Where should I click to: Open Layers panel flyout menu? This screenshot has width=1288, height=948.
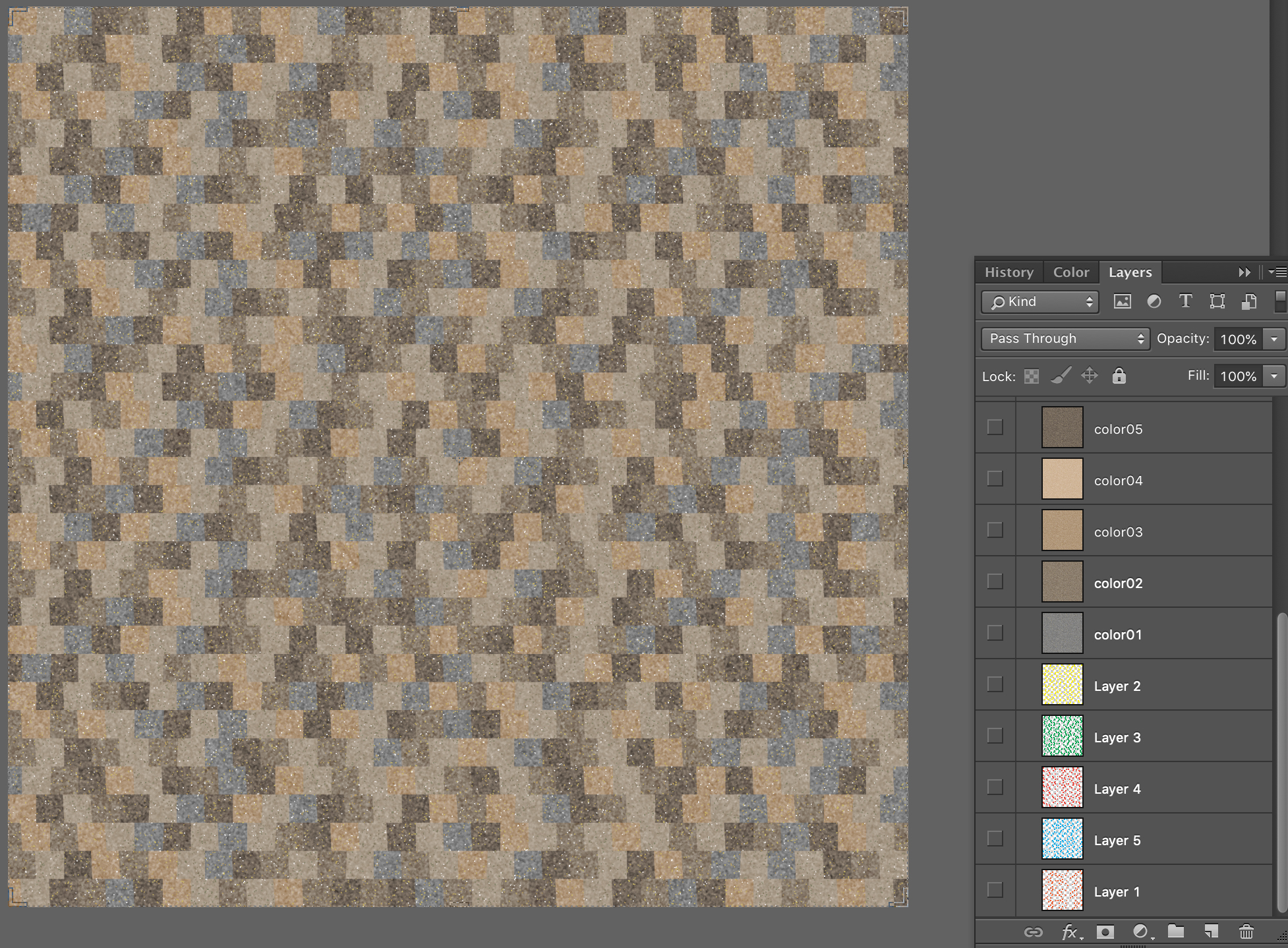[1278, 272]
